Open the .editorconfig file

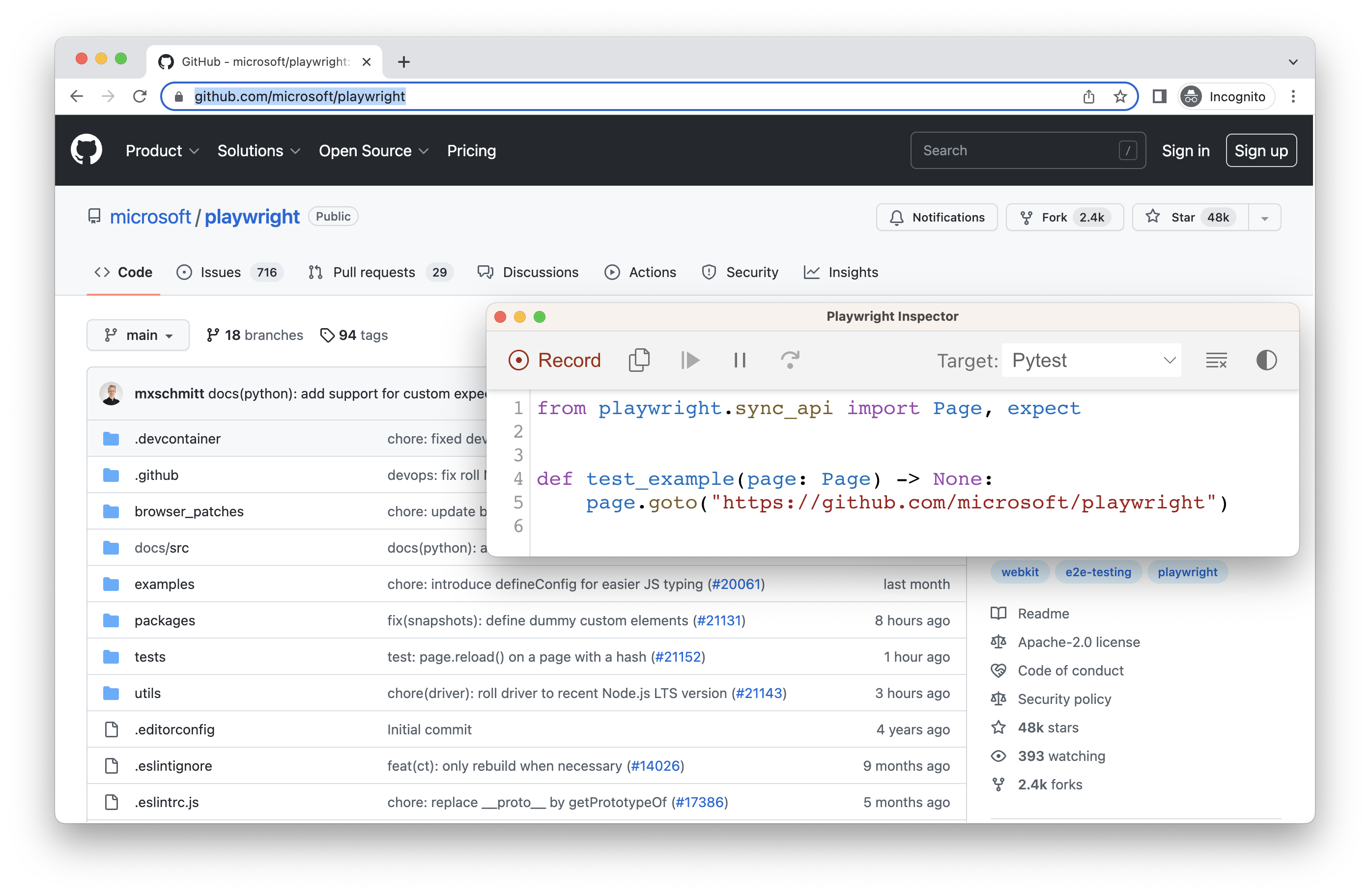(x=174, y=729)
